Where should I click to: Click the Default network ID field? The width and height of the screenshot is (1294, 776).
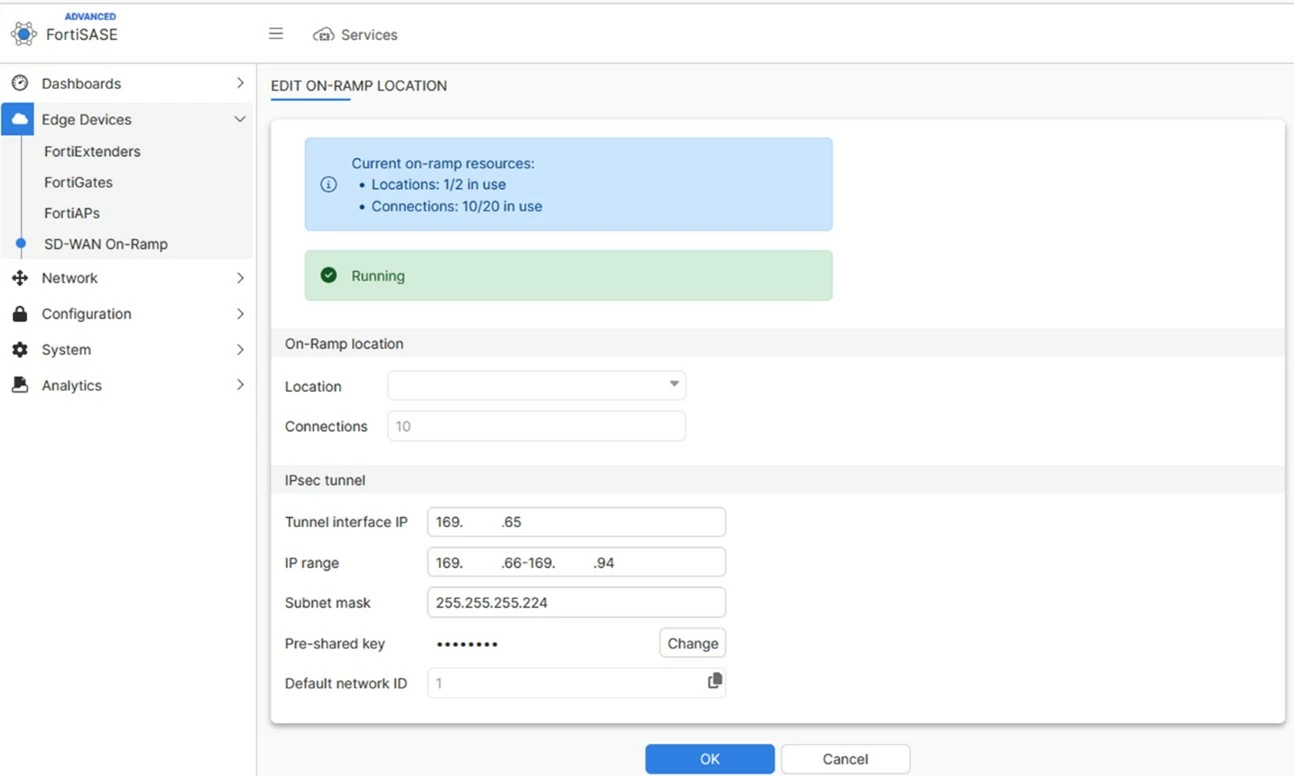point(576,683)
